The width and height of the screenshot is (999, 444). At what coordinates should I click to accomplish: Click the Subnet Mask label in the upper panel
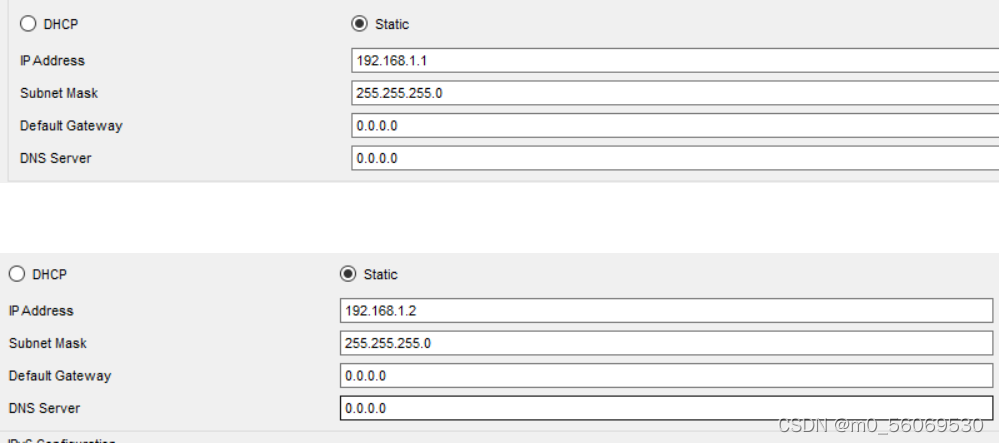click(x=59, y=94)
